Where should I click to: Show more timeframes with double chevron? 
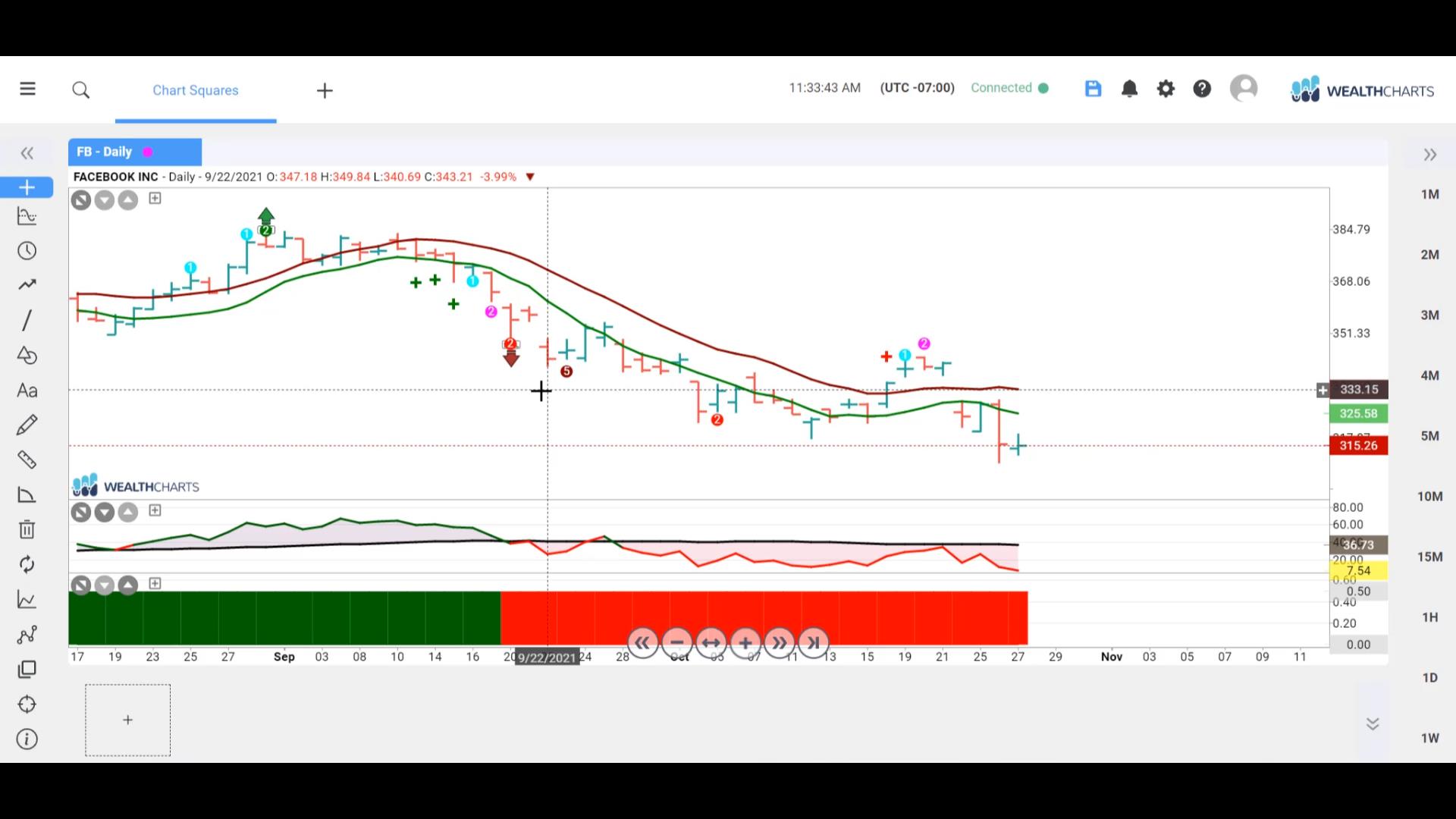coord(1373,723)
